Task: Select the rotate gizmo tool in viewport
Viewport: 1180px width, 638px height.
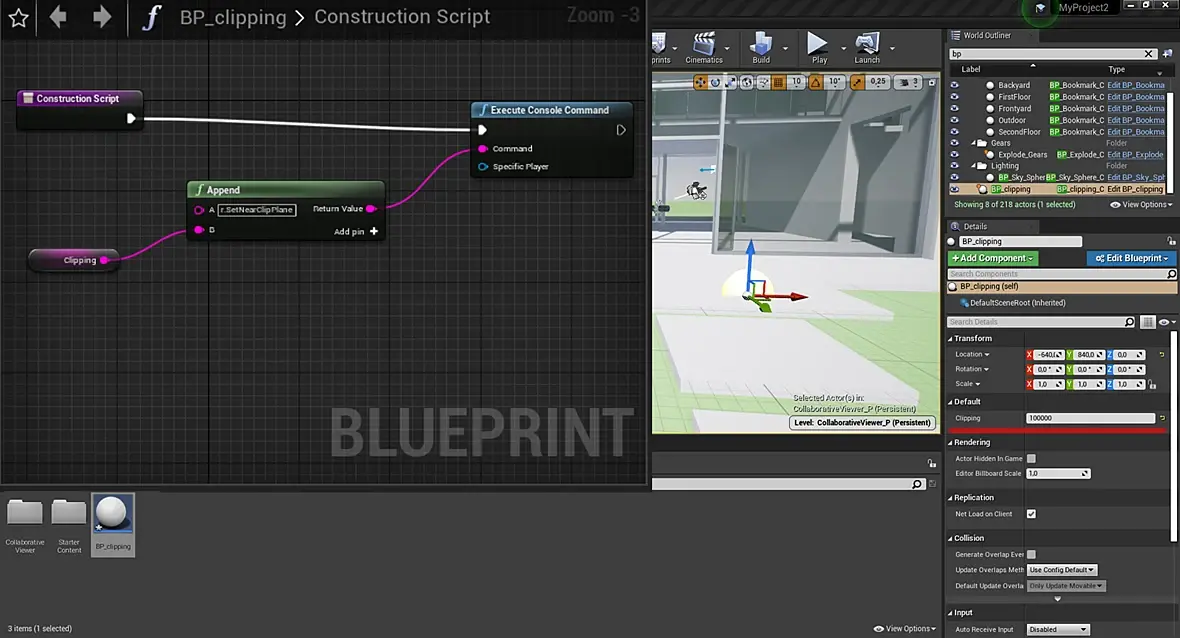Action: [715, 82]
